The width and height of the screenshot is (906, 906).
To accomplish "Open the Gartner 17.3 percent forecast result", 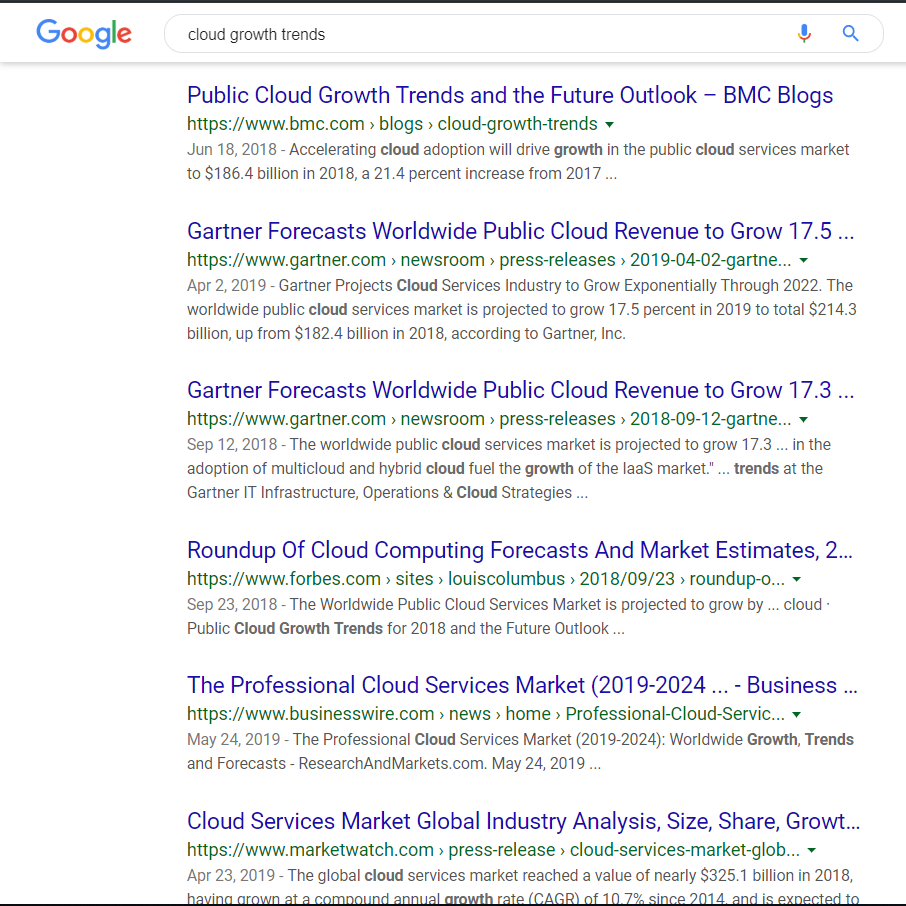I will click(x=520, y=390).
